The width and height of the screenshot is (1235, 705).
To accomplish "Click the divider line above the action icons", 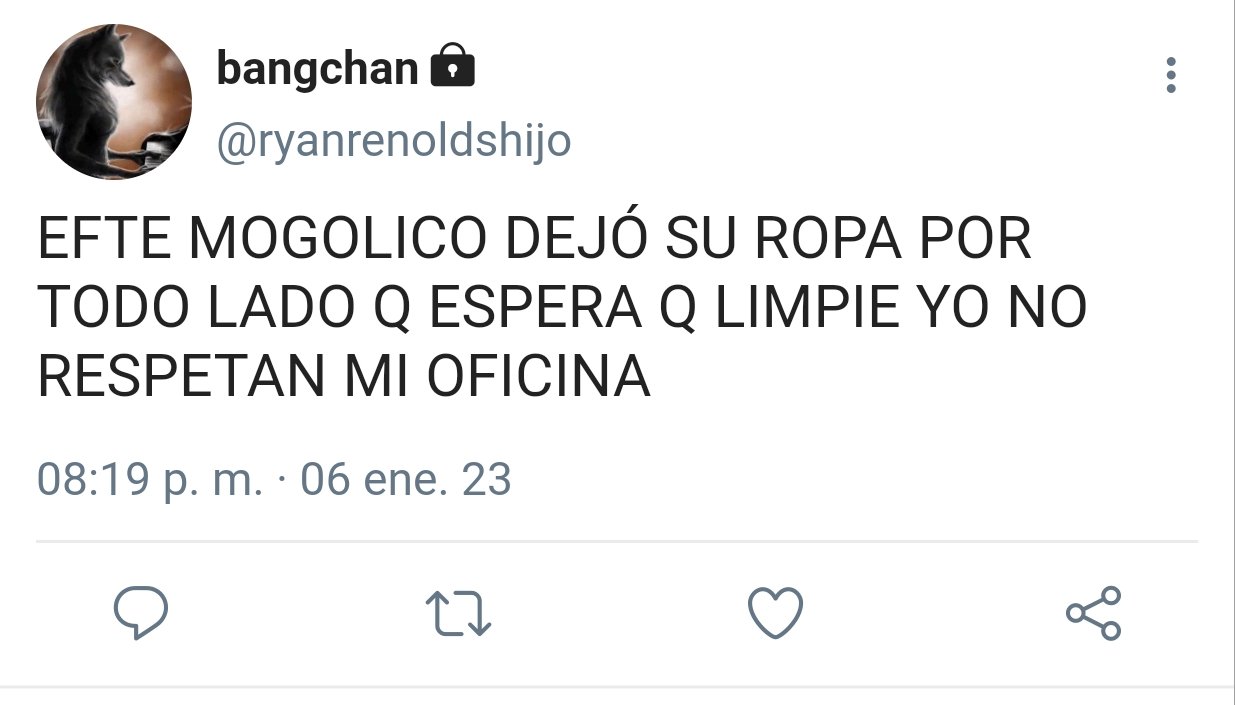I will pyautogui.click(x=617, y=542).
